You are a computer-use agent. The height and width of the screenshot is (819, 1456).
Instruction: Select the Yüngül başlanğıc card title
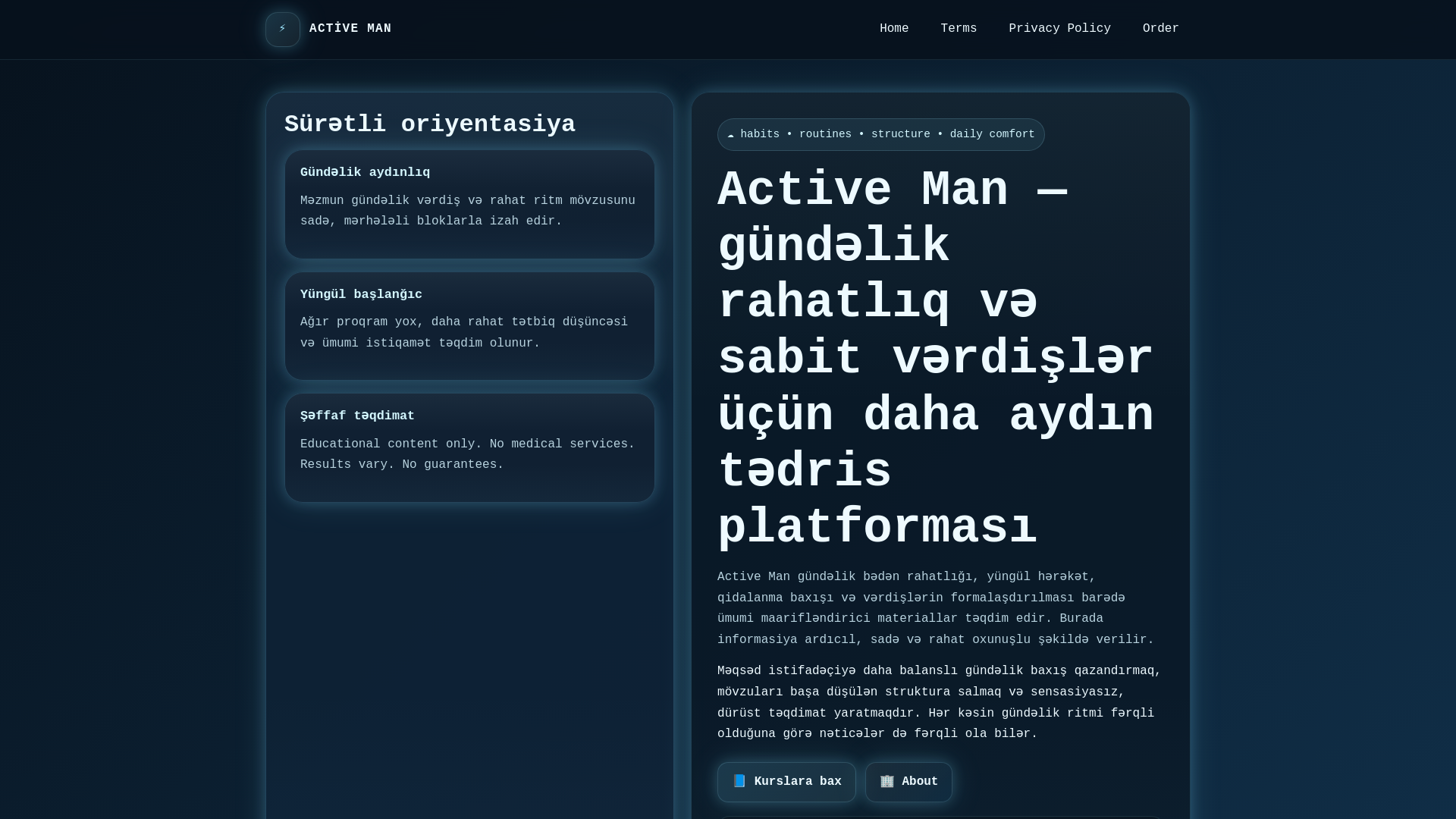(x=361, y=294)
